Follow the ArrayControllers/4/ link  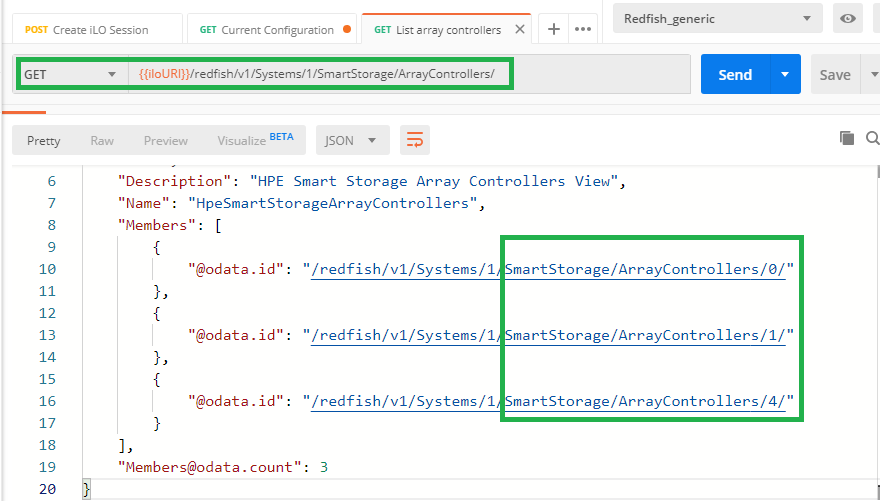coord(548,402)
